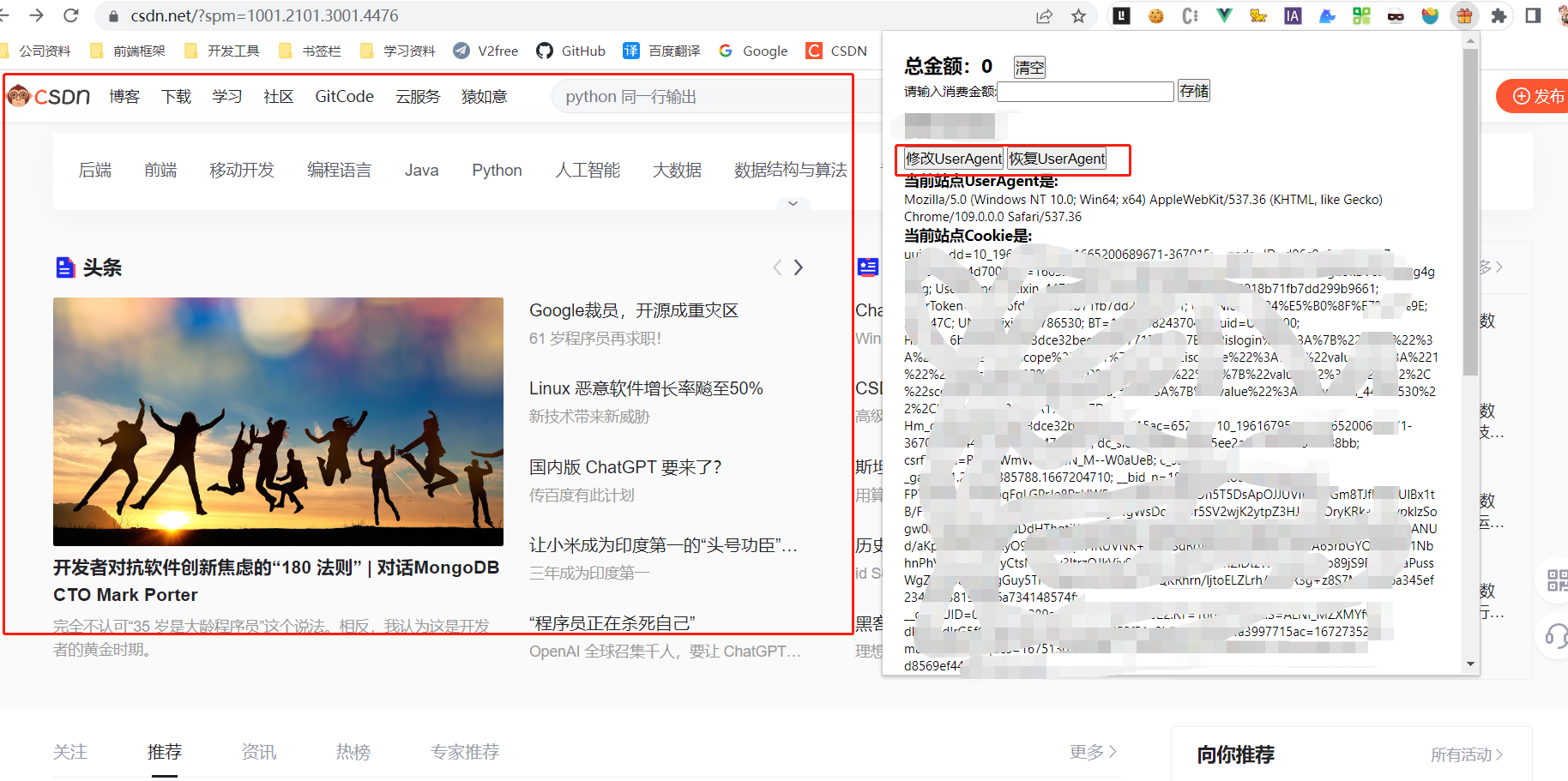
Task: Open the Google bookmark
Action: (753, 51)
